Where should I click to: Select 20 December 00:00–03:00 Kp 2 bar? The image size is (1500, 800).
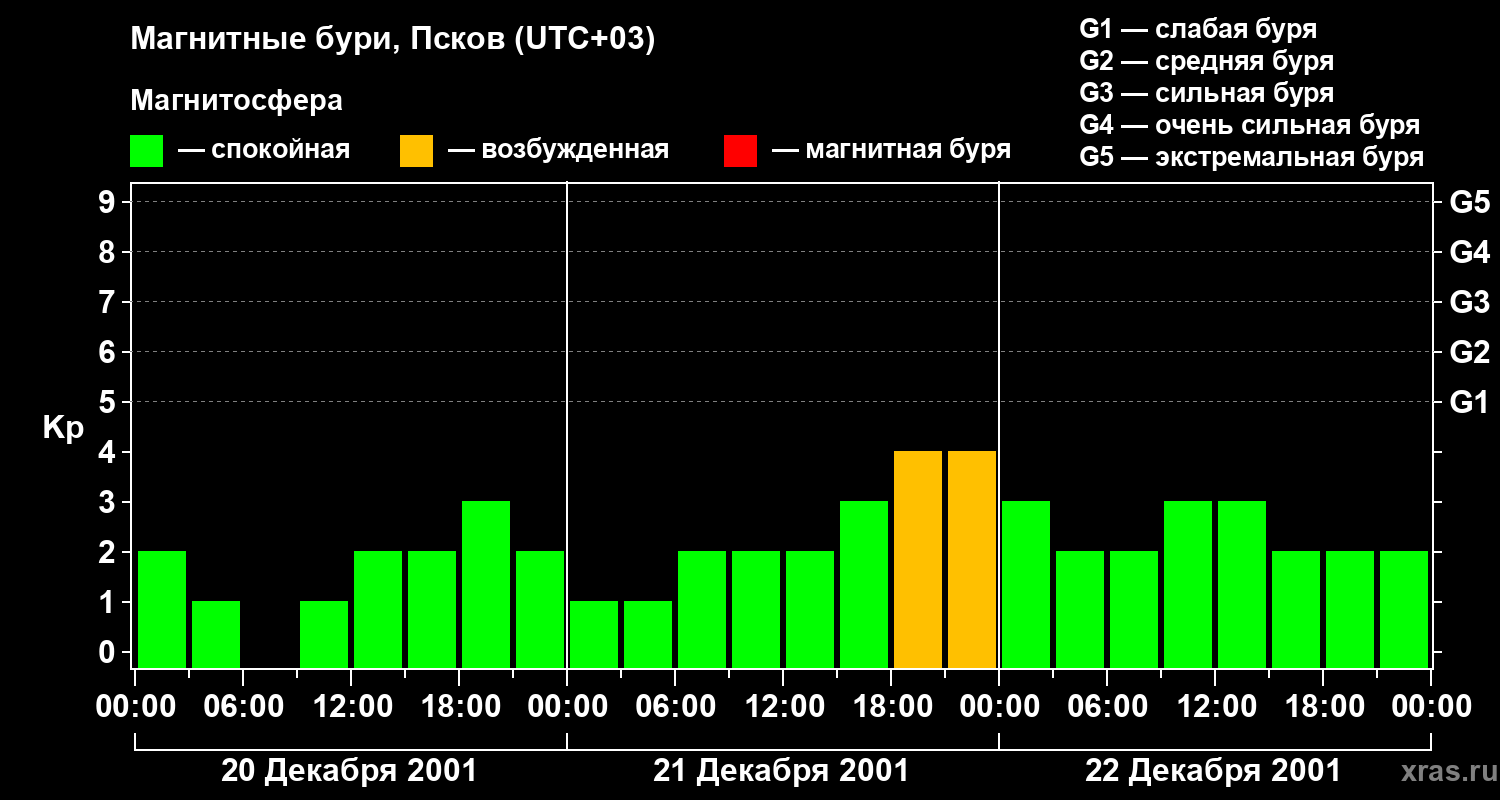(x=162, y=609)
